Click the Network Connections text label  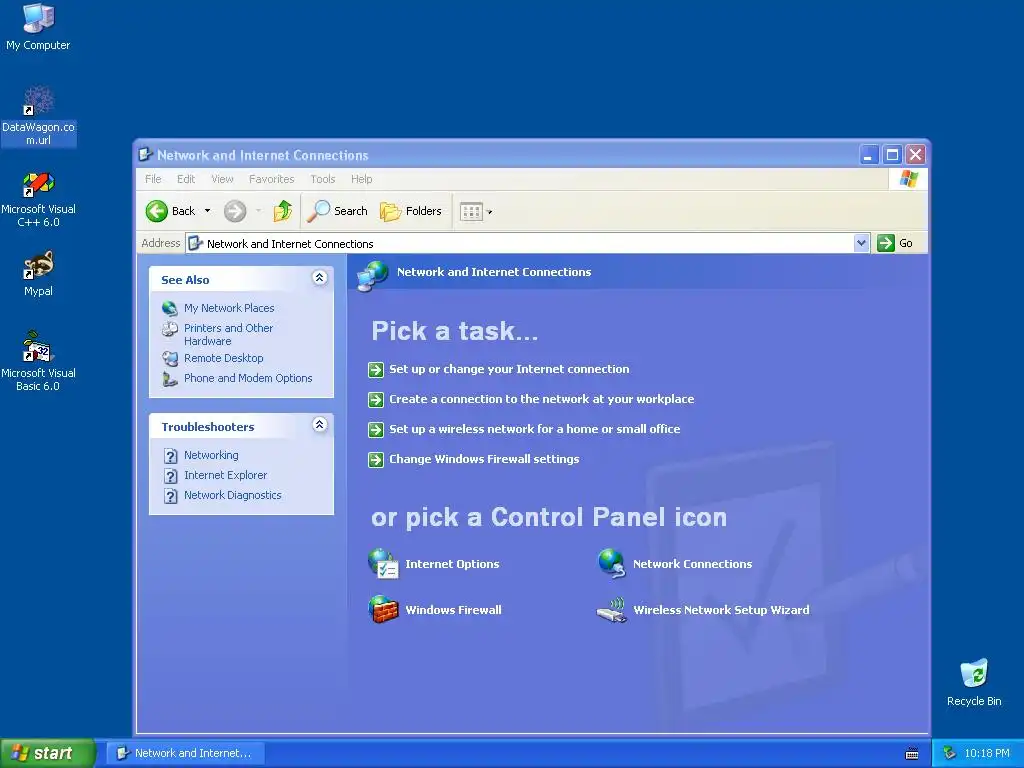(x=692, y=564)
